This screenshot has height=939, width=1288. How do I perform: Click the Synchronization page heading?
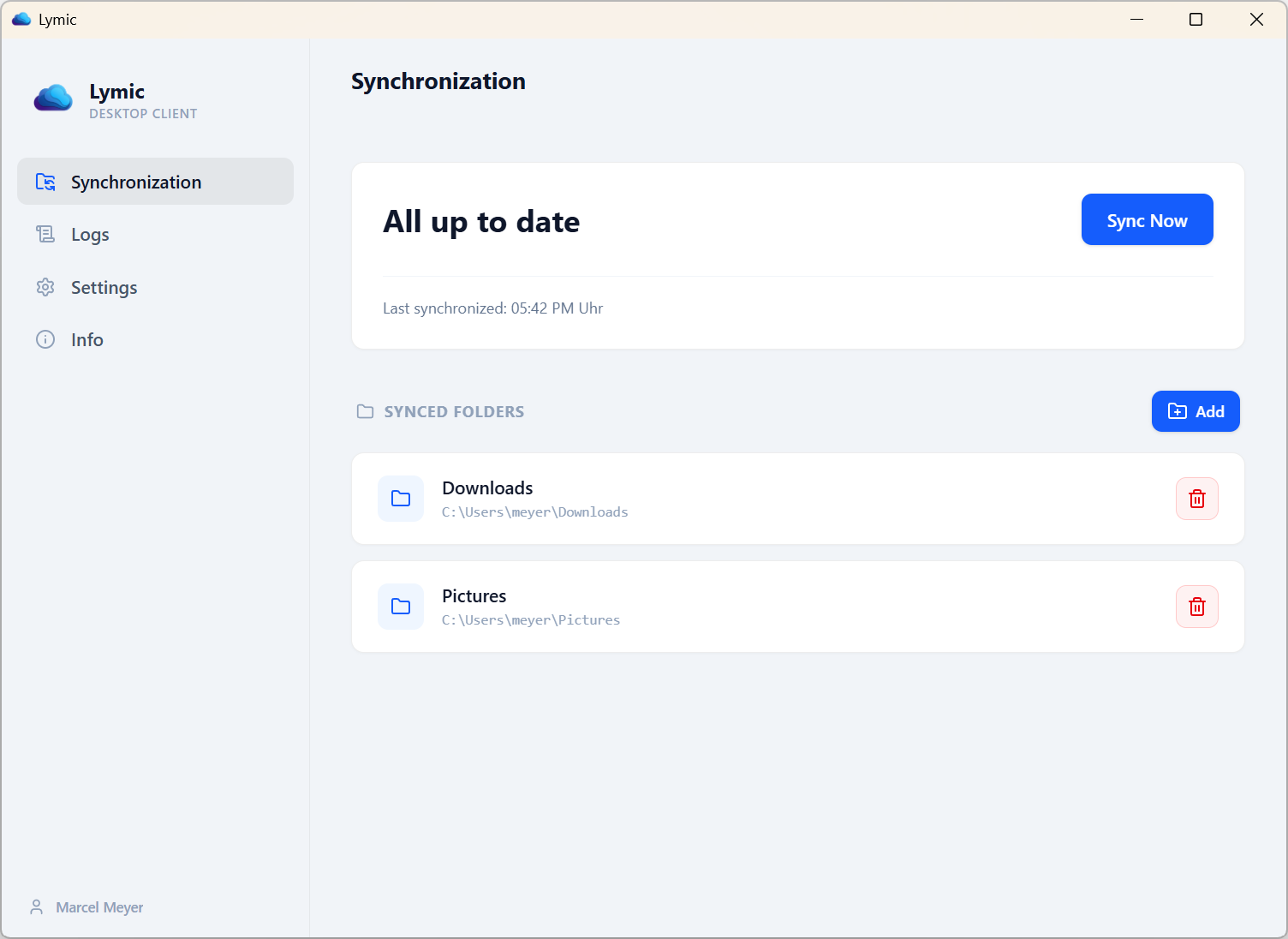click(x=438, y=81)
